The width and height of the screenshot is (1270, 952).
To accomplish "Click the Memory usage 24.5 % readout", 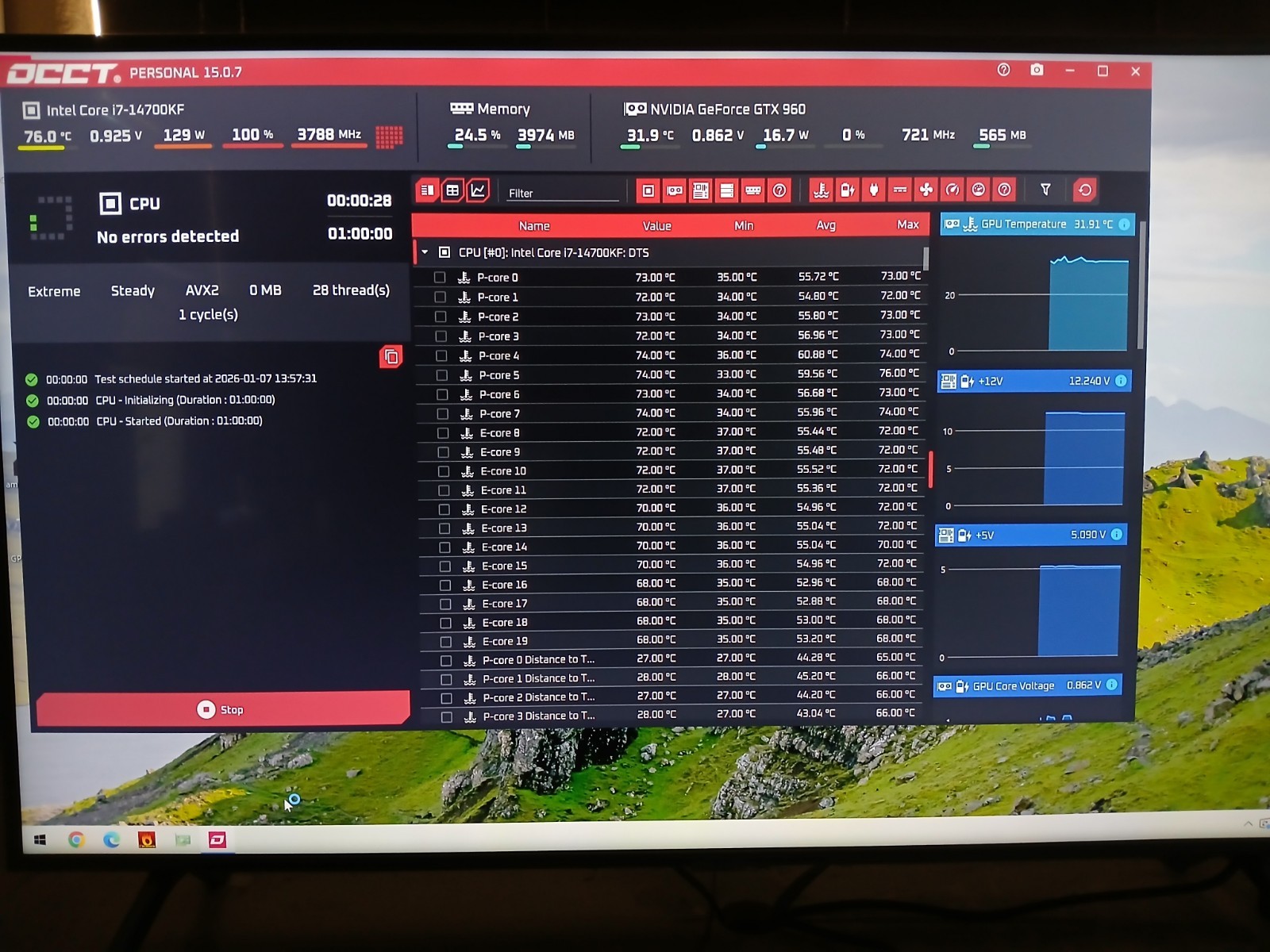I will pos(477,135).
